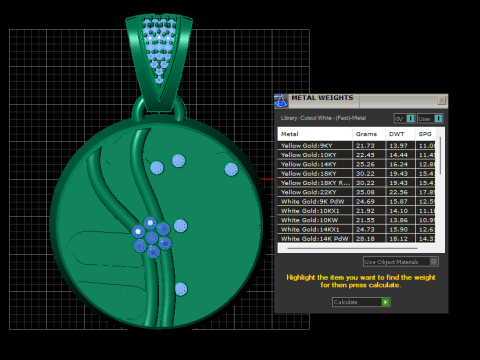This screenshot has width=480, height=360.
Task: Select Yellow Gold:10KY row
Action: [x=356, y=155]
